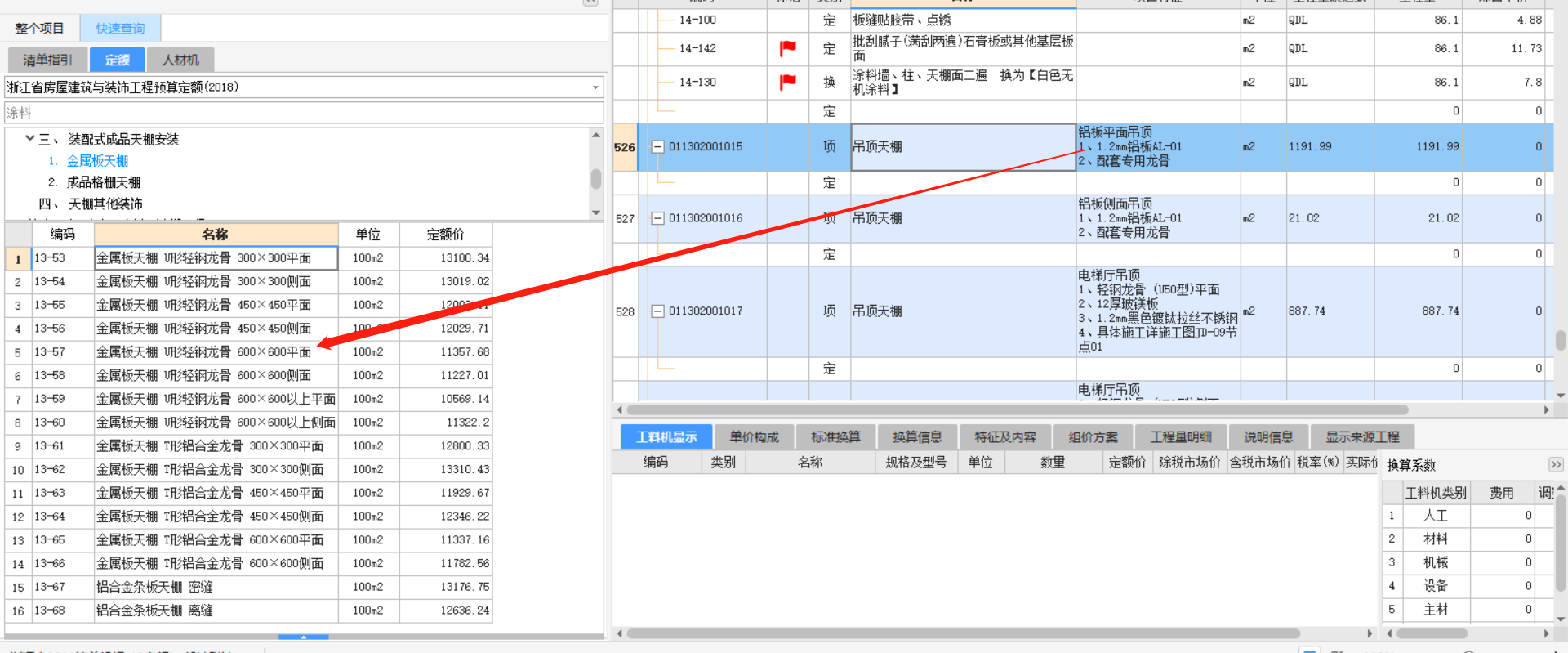Screen dimensions: 1568x653
Task: Click the 材料 coefficient row
Action: (1468, 539)
